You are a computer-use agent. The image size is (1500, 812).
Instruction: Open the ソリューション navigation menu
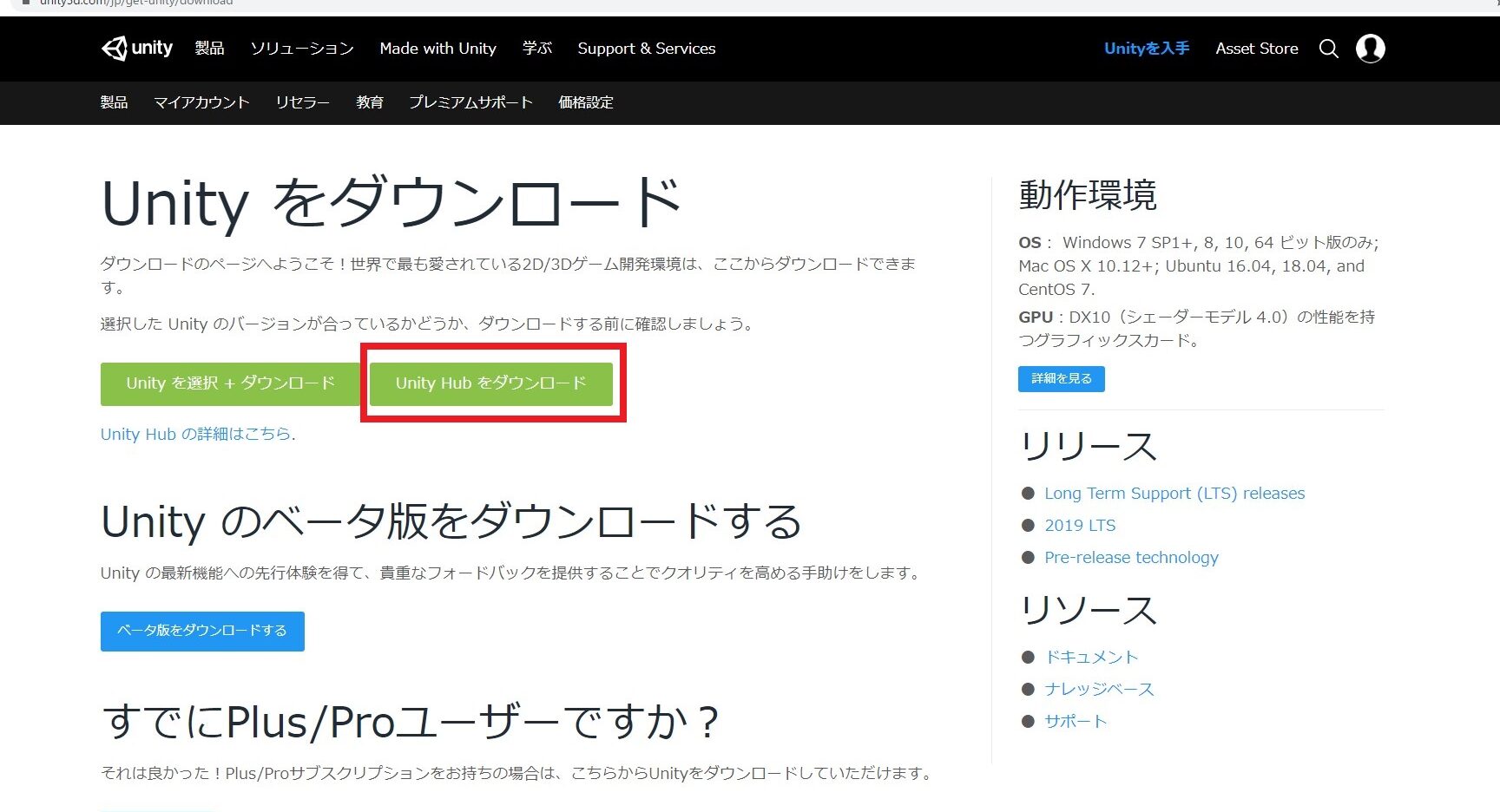[x=302, y=49]
